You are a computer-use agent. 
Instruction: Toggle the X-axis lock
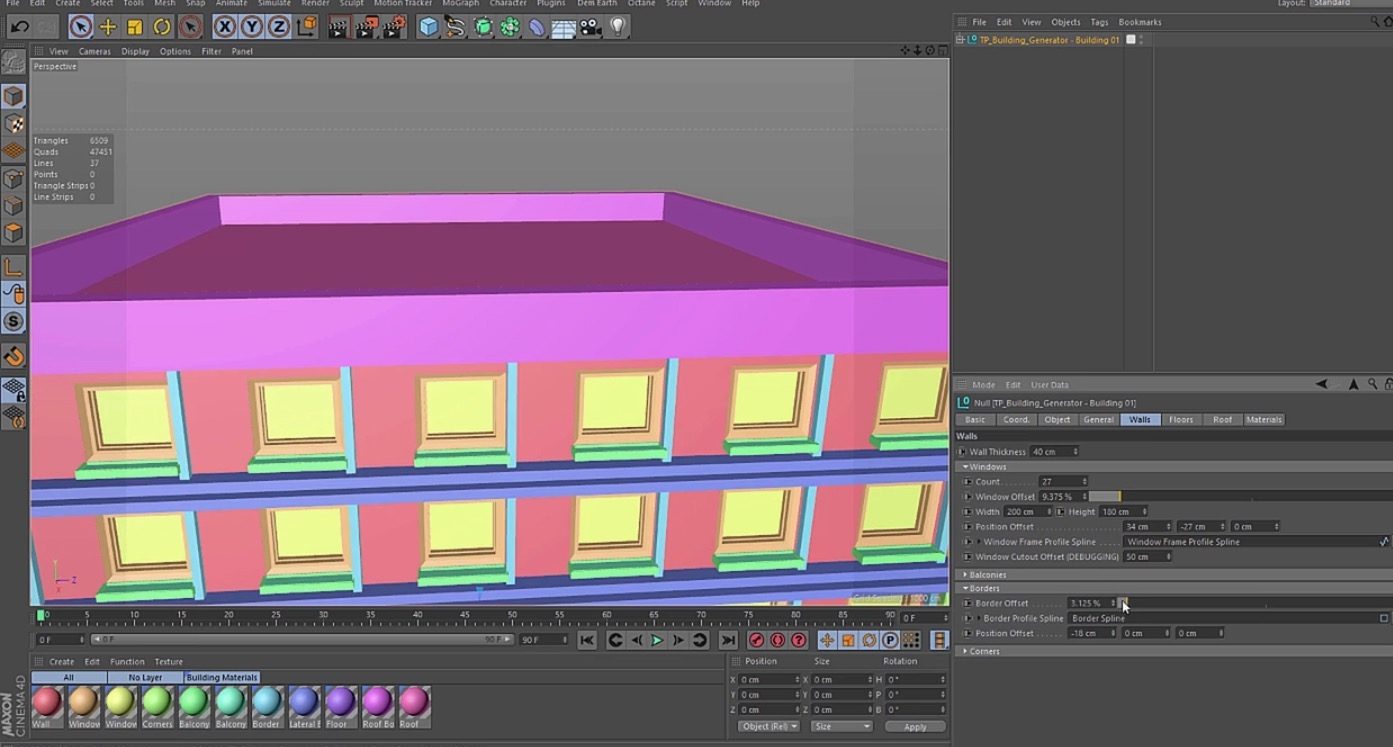click(x=225, y=27)
